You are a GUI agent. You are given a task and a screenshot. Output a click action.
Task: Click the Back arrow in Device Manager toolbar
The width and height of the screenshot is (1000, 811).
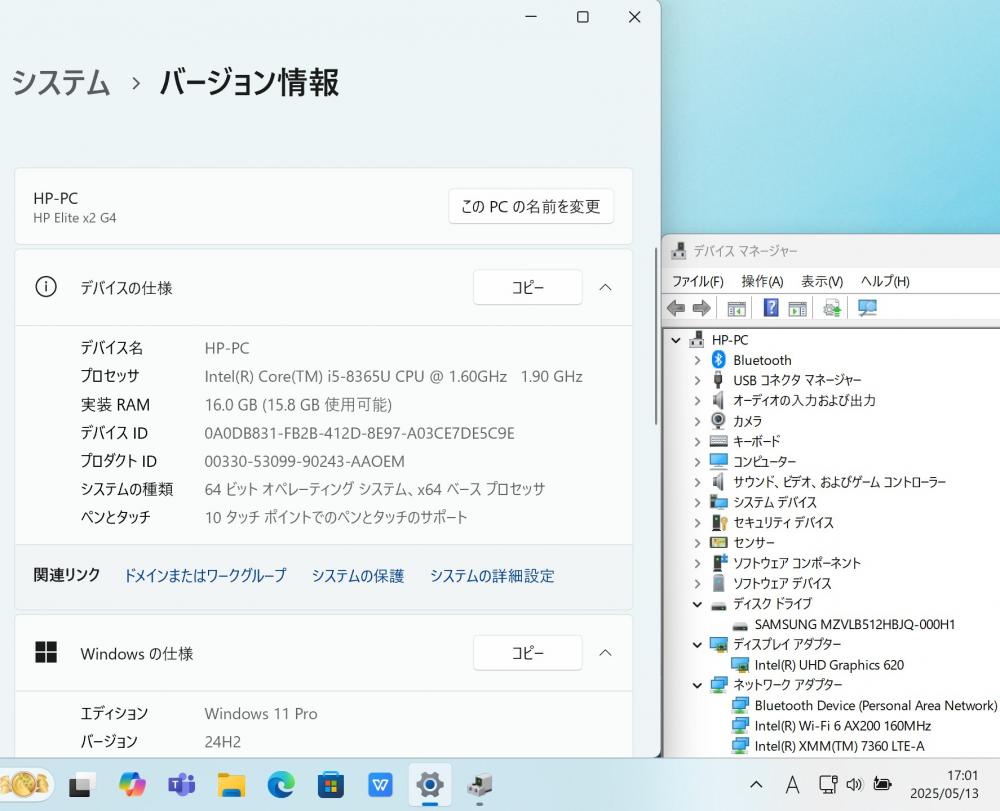click(x=676, y=309)
